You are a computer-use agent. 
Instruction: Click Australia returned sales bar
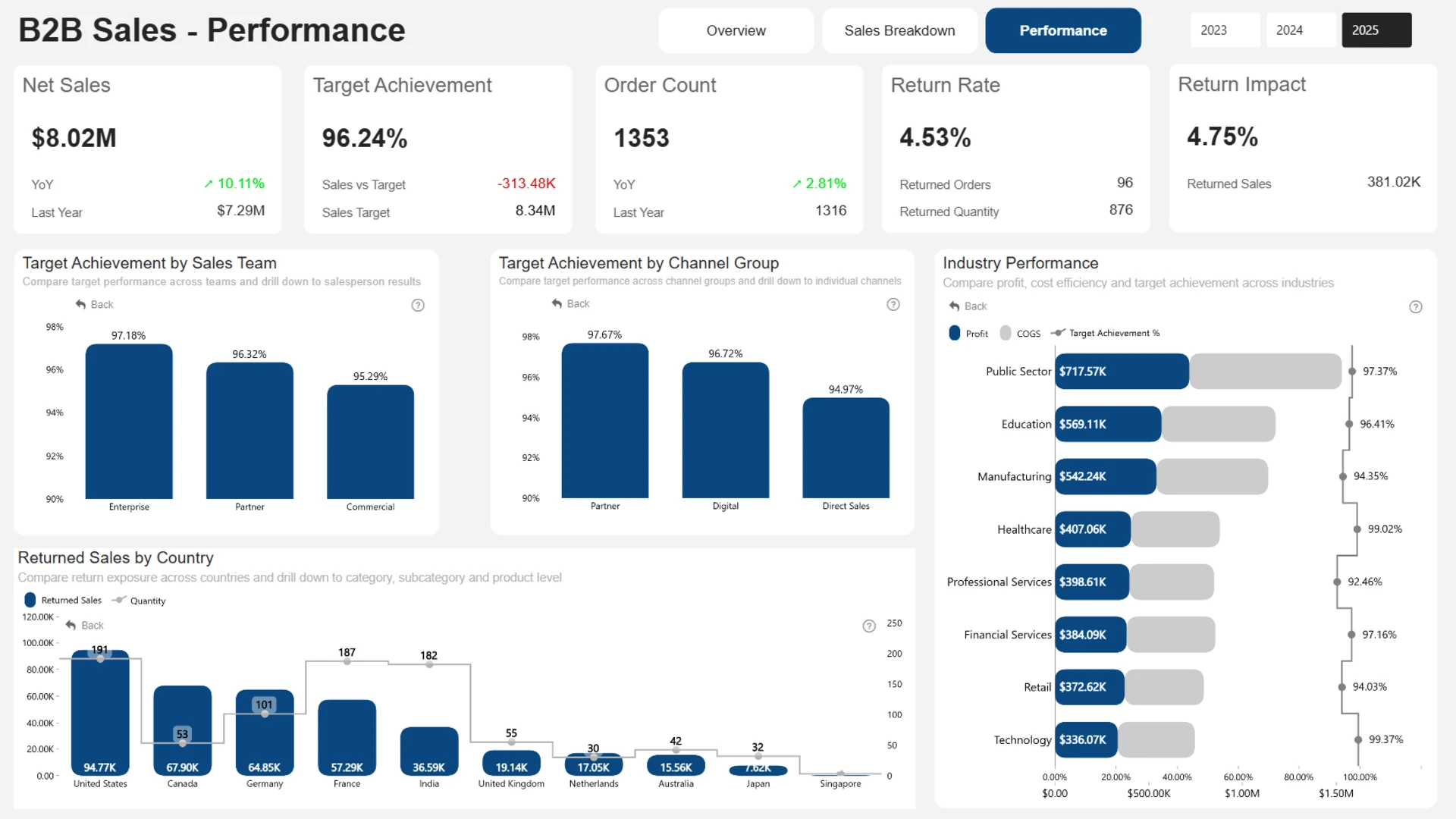676,765
